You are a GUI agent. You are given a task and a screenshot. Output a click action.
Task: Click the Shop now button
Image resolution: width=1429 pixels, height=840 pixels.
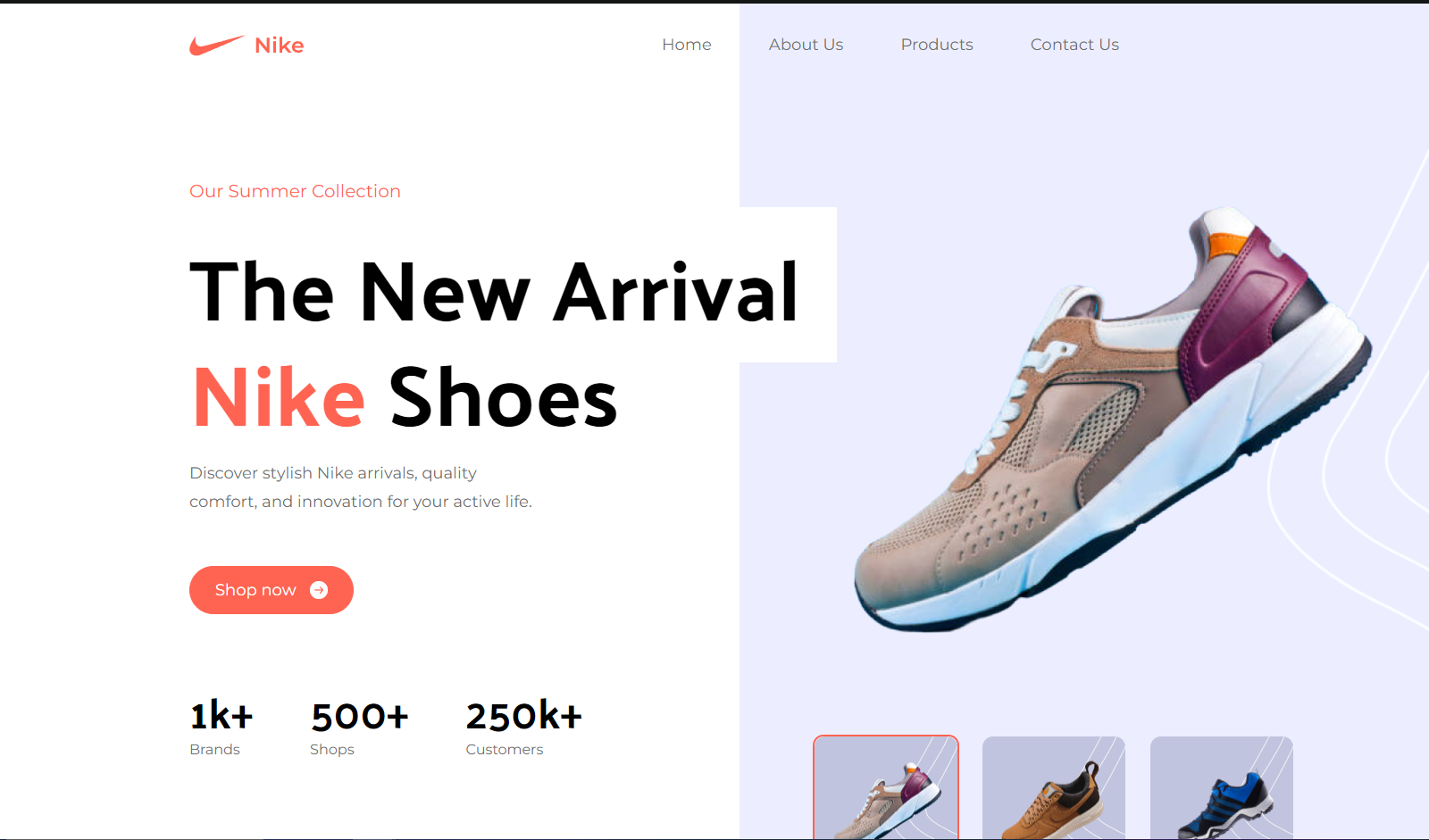[272, 590]
